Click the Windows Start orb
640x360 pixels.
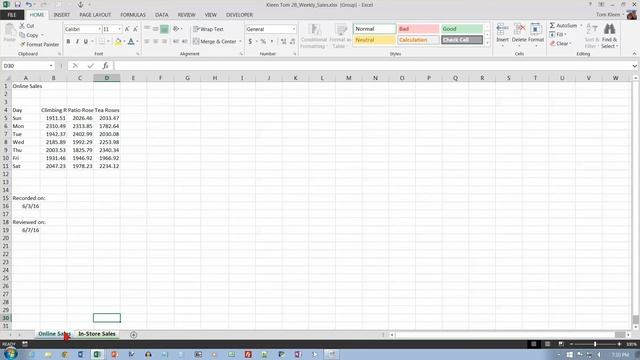click(x=10, y=354)
